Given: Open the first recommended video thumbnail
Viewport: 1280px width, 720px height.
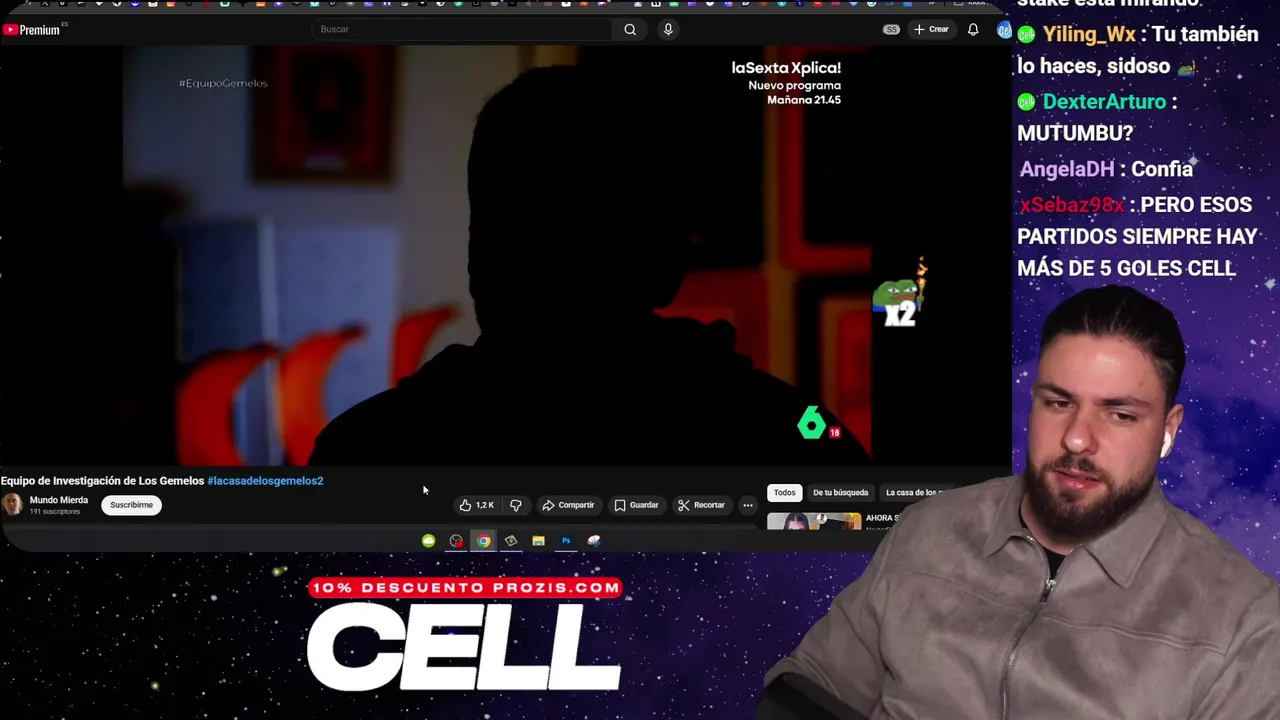Looking at the screenshot, I should (814, 521).
